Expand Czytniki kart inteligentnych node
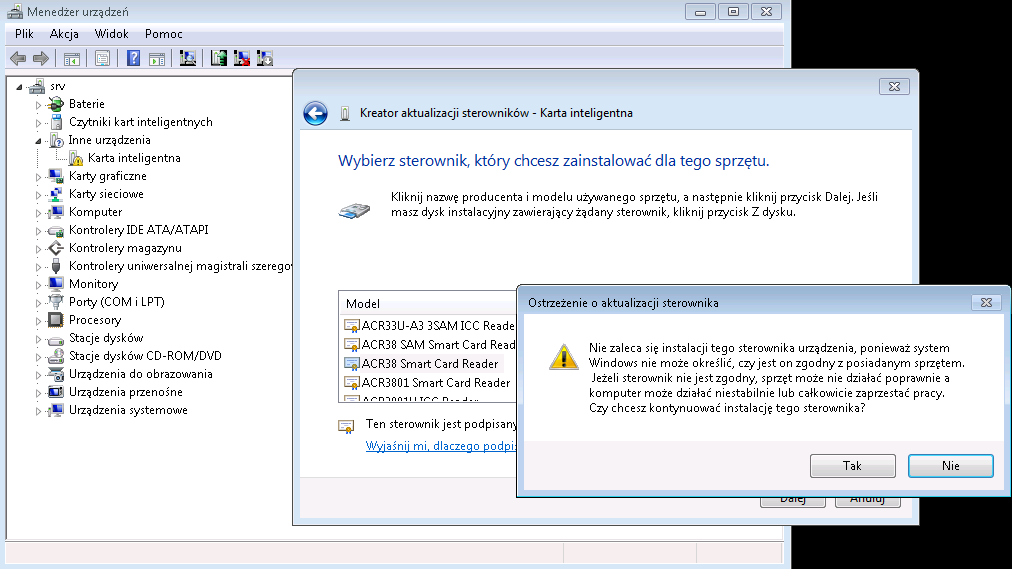The width and height of the screenshot is (1012, 569). [x=38, y=123]
